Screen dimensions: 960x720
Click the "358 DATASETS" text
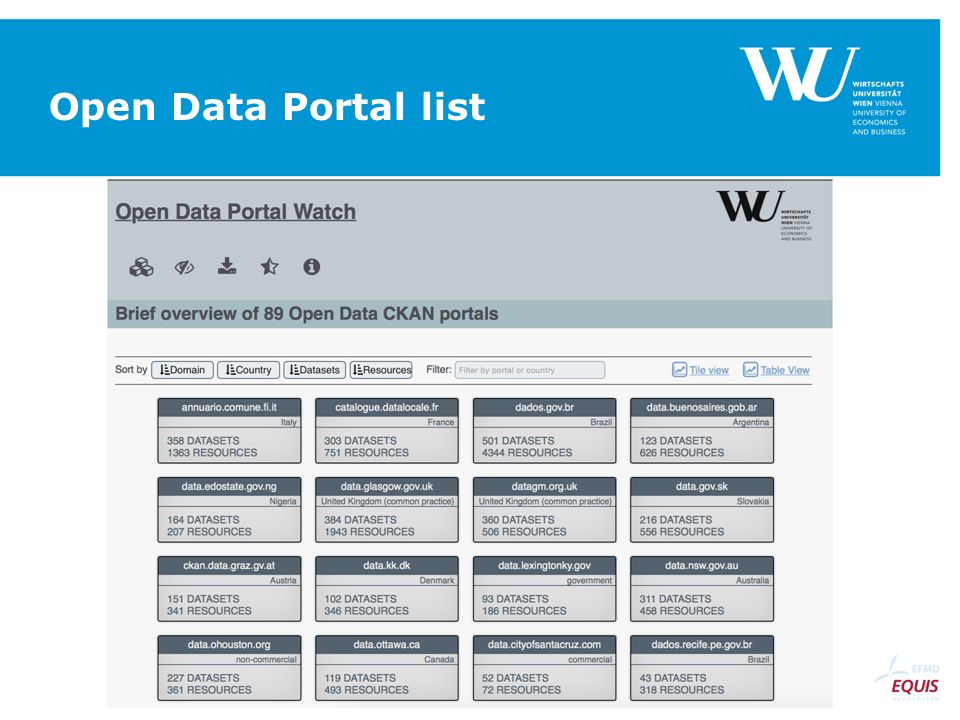click(x=203, y=440)
